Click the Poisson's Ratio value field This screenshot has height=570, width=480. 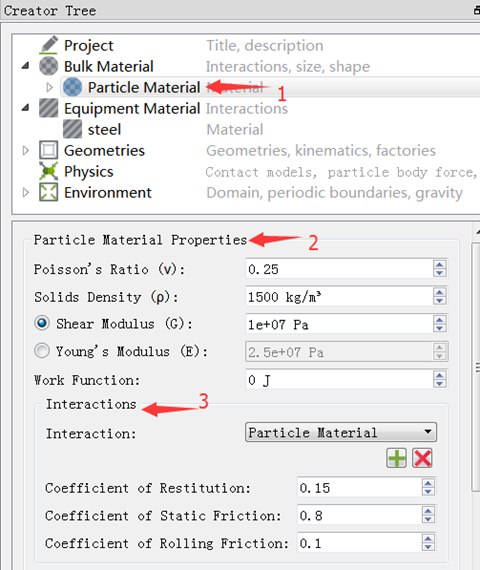point(339,269)
